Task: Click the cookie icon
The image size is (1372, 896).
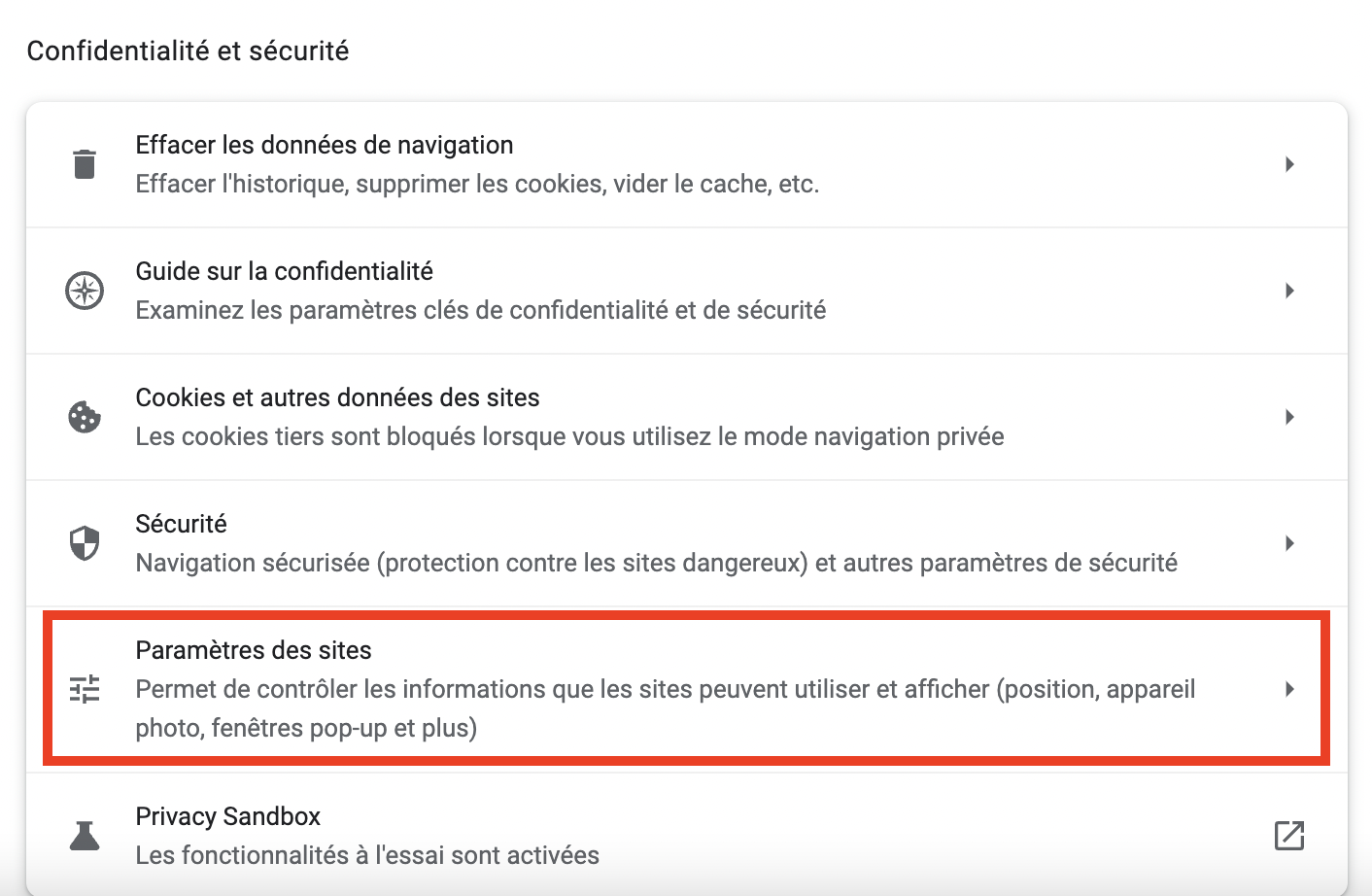Action: tap(85, 417)
